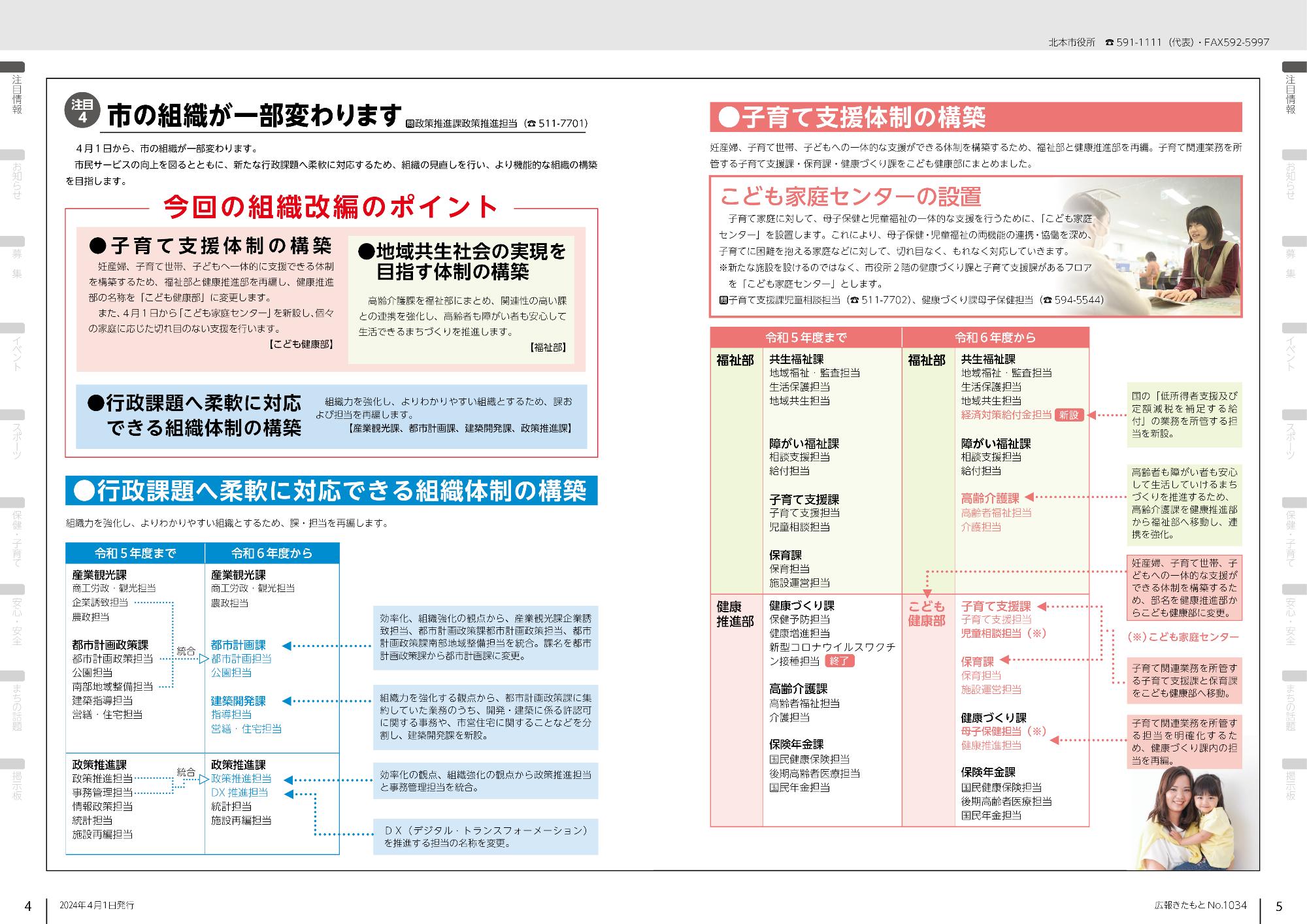
Task: Click the 今回の組織改編のポイント heading
Action: 331,207
